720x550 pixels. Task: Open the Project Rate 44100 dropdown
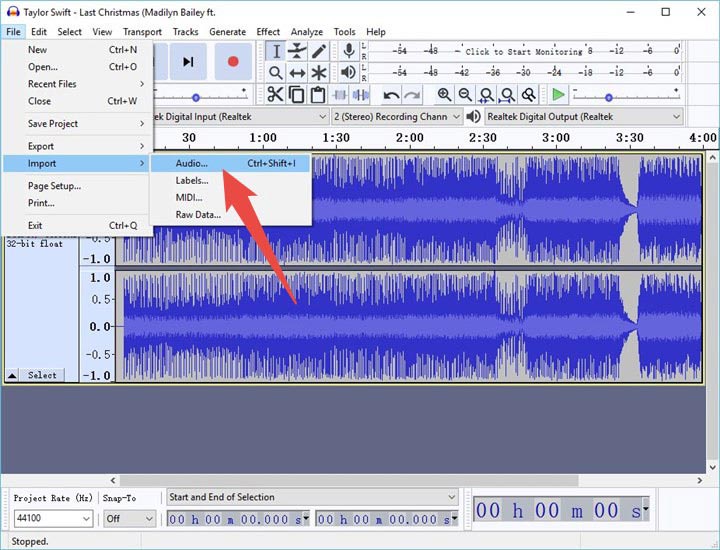pos(85,519)
